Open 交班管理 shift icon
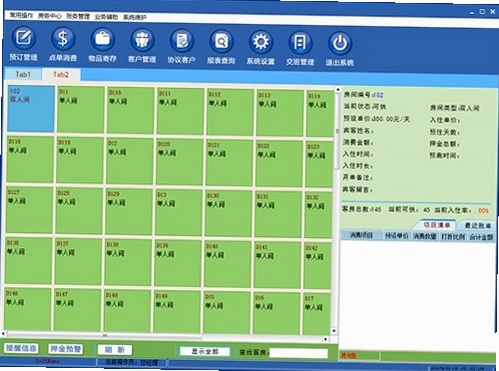This screenshot has width=499, height=371. (300, 49)
